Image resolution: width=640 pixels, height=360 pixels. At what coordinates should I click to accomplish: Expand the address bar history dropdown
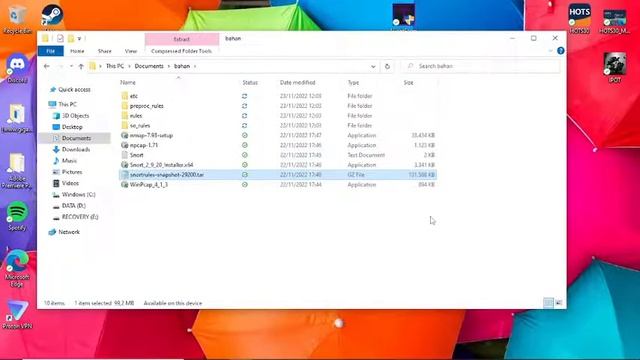[373, 66]
